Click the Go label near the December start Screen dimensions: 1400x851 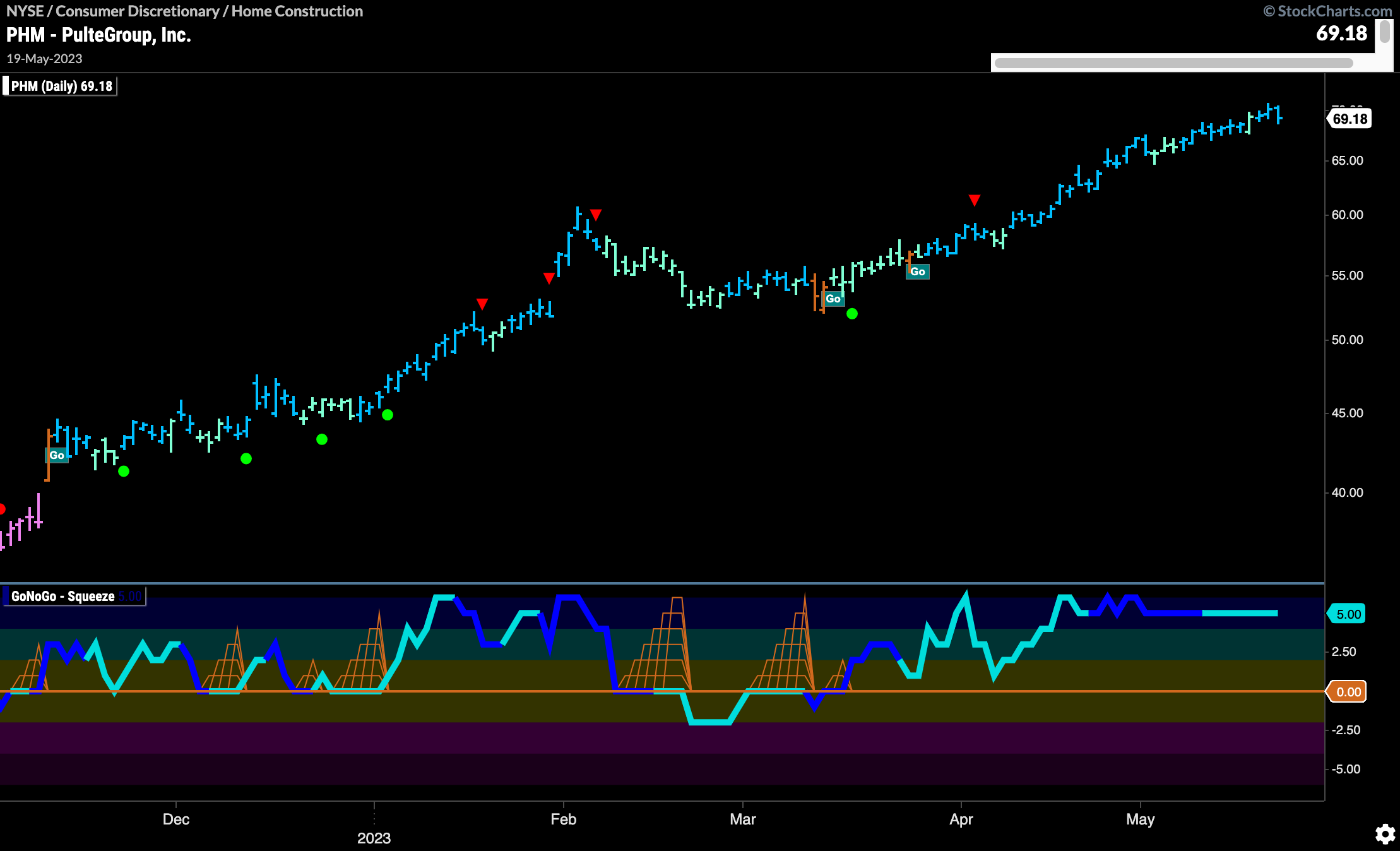(57, 455)
